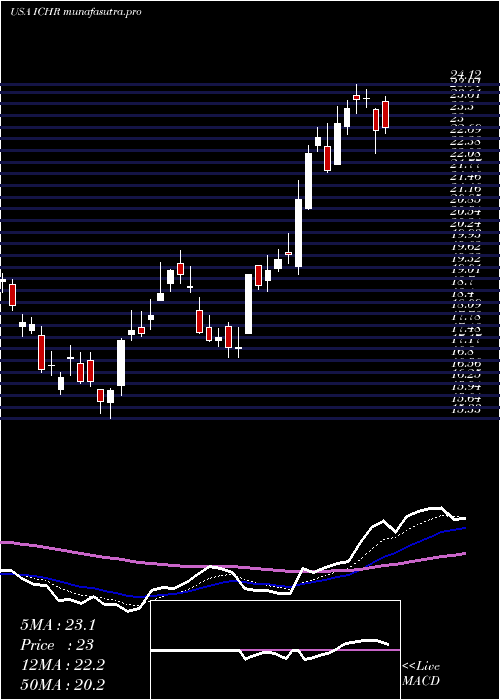Select the '5MA : 23.1' label

(58, 625)
